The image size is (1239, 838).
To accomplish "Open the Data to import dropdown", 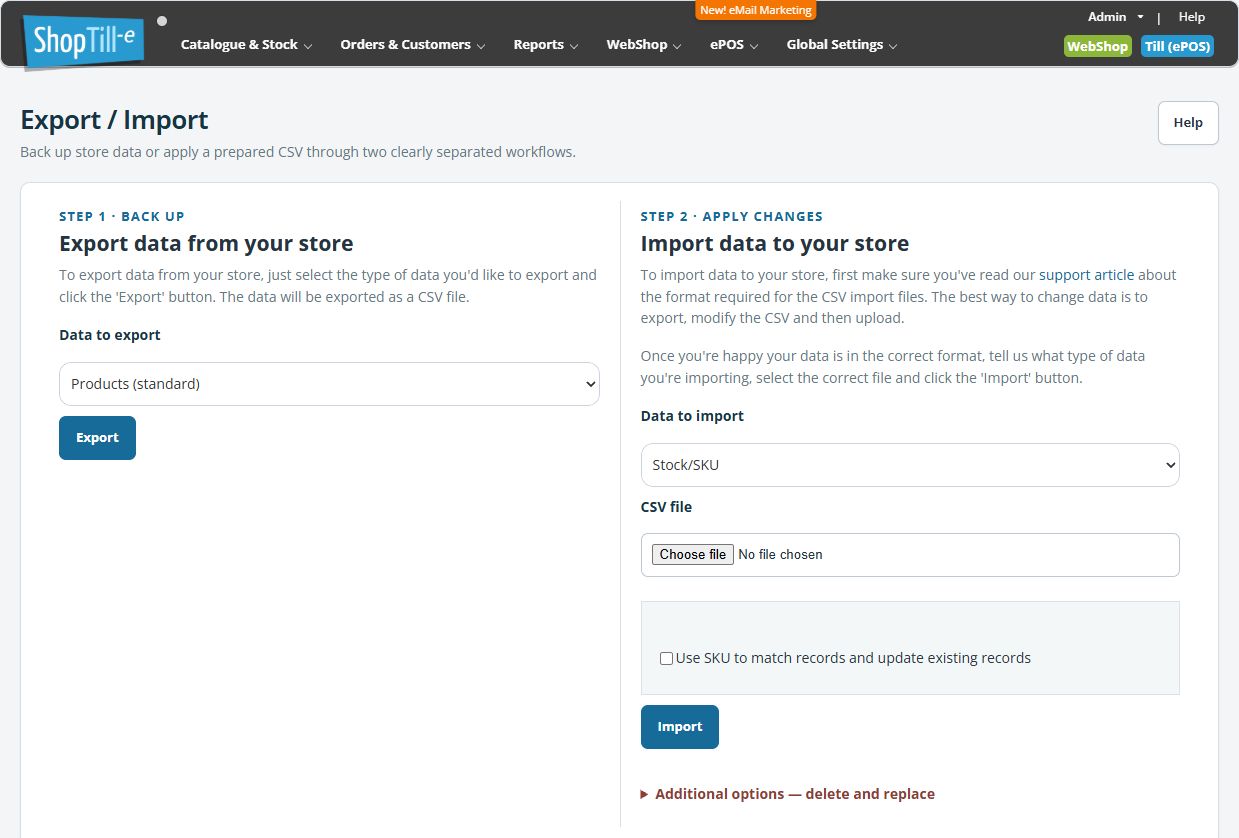I will 910,465.
